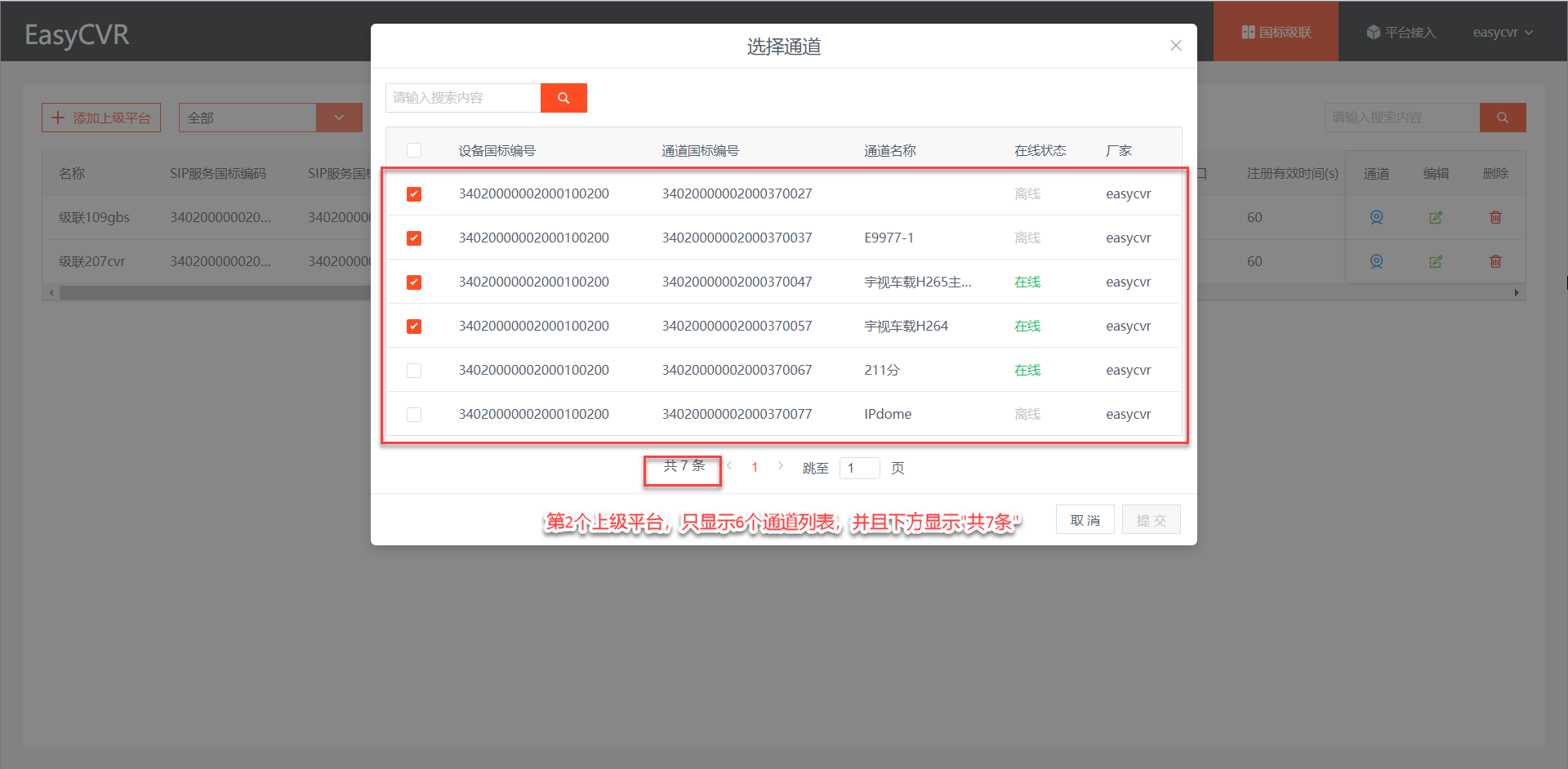Open the 全部 filter dropdown
The width and height of the screenshot is (1568, 769).
point(270,118)
